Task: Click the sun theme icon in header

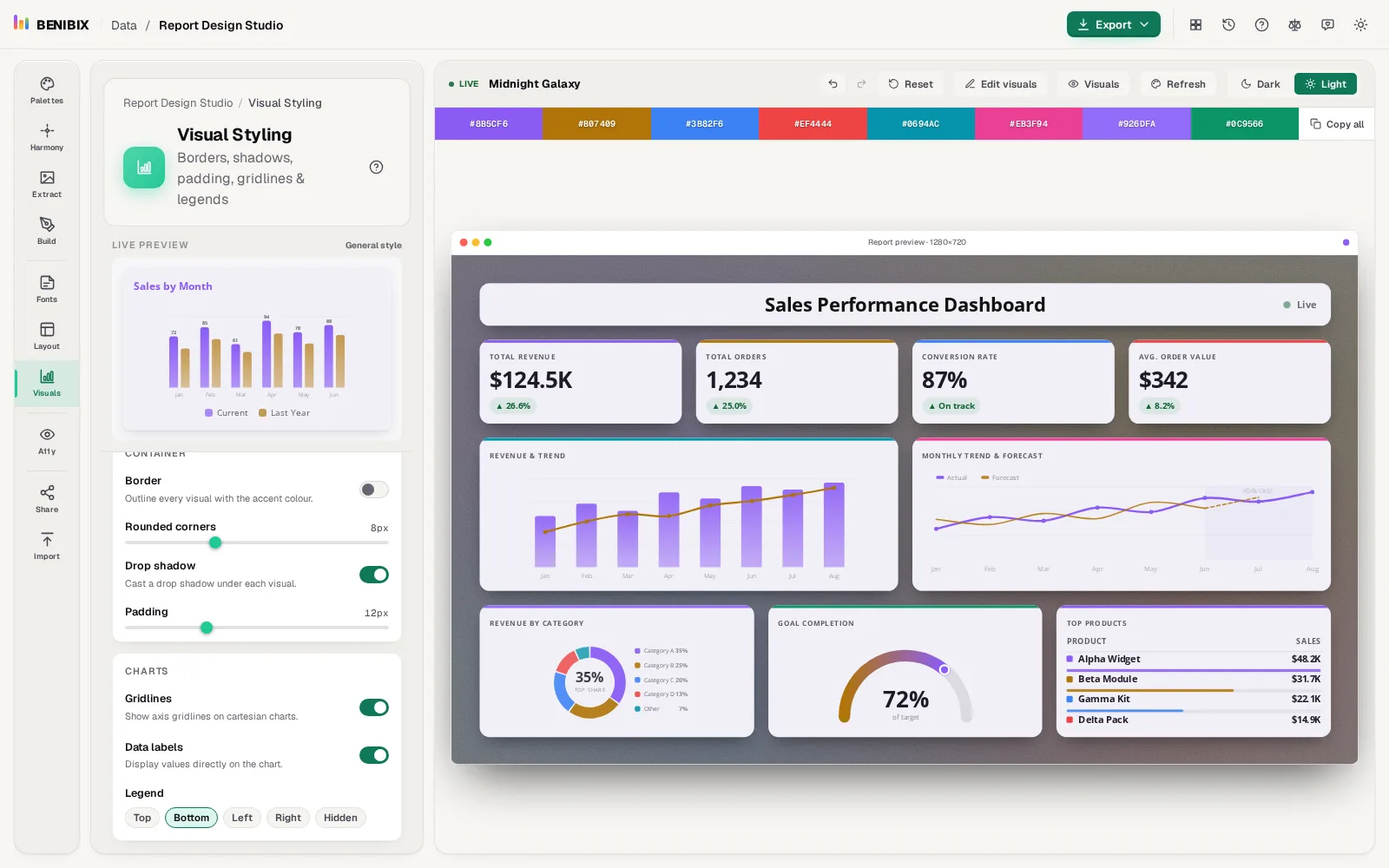Action: pyautogui.click(x=1360, y=25)
